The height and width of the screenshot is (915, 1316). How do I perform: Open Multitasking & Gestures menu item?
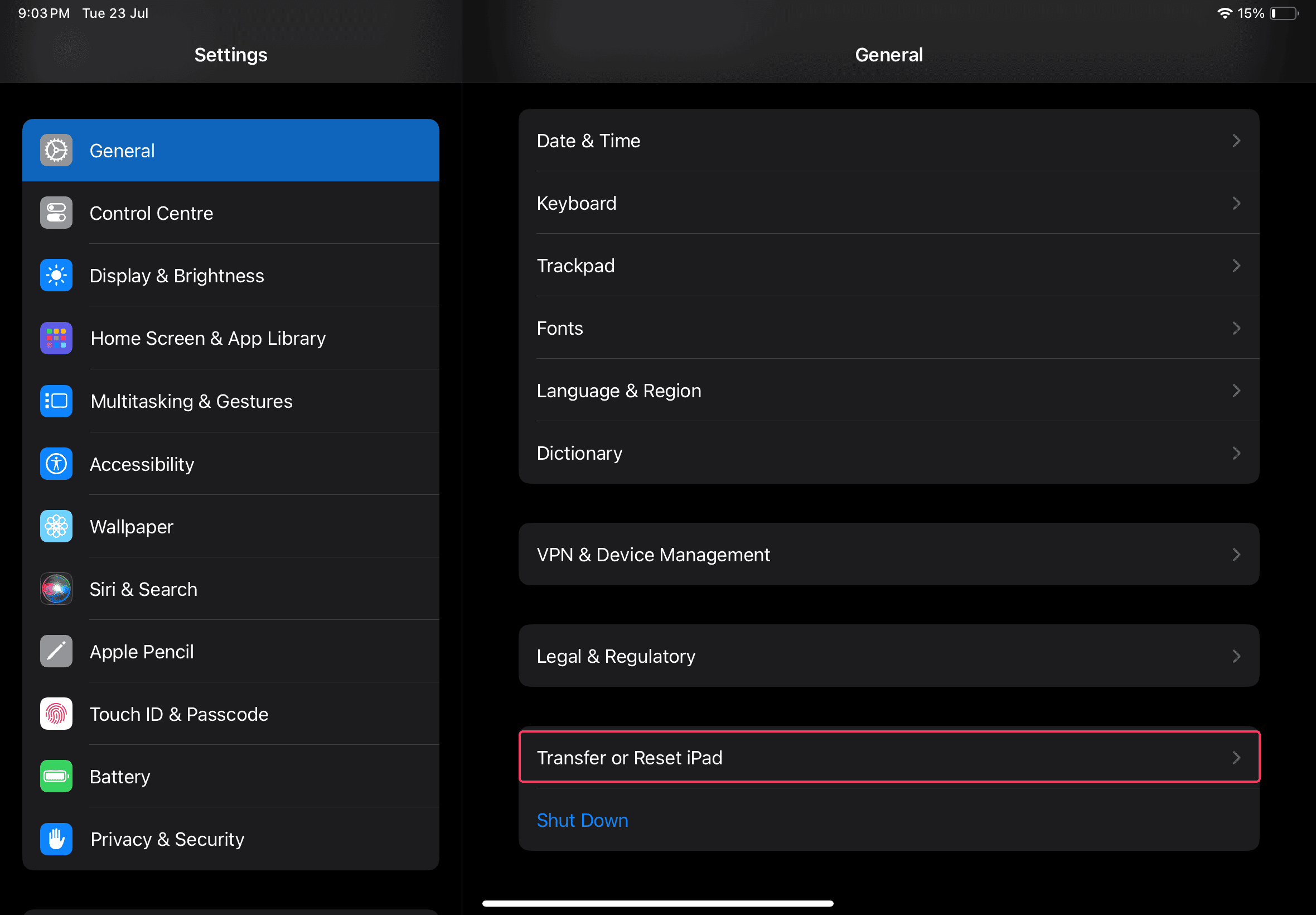(x=191, y=401)
